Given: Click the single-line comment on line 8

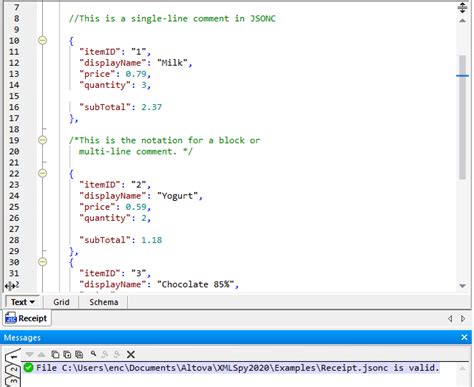Looking at the screenshot, I should click(x=172, y=18).
